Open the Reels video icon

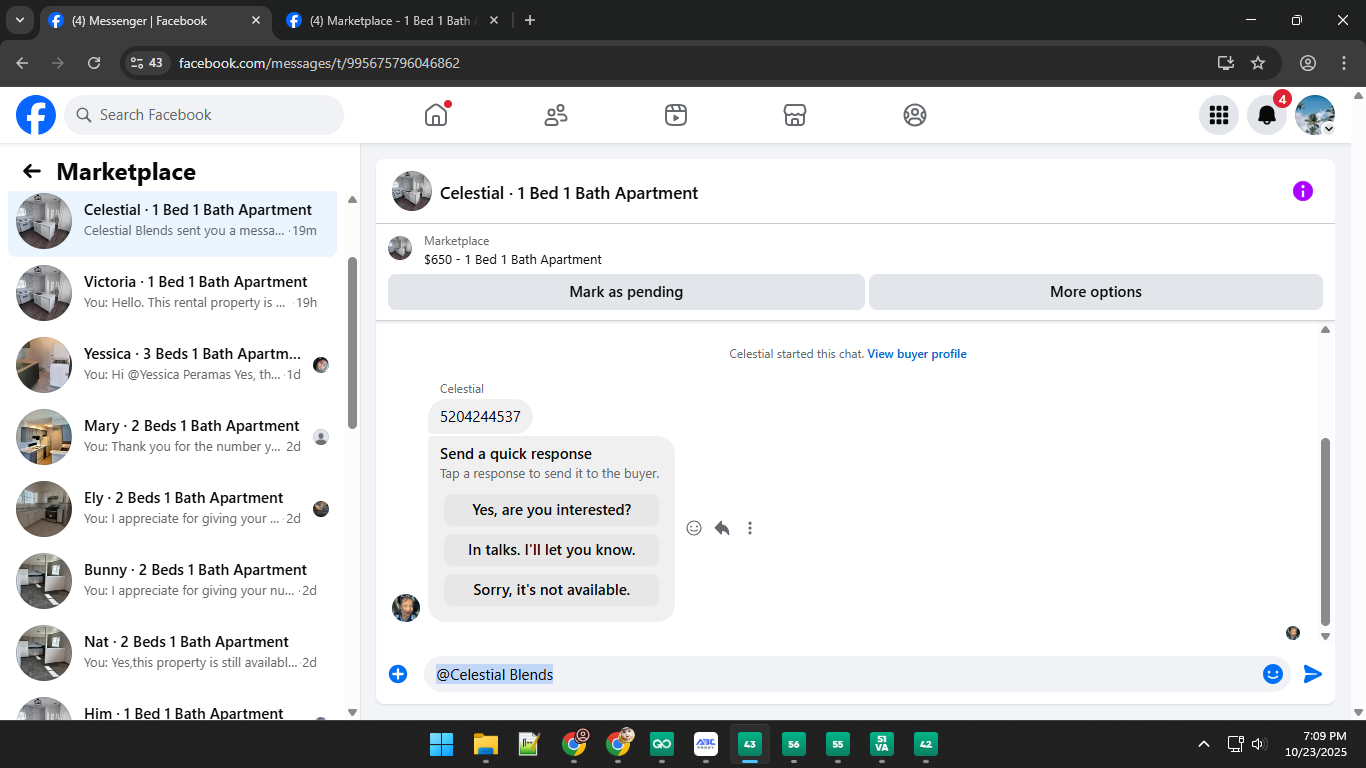click(x=675, y=115)
